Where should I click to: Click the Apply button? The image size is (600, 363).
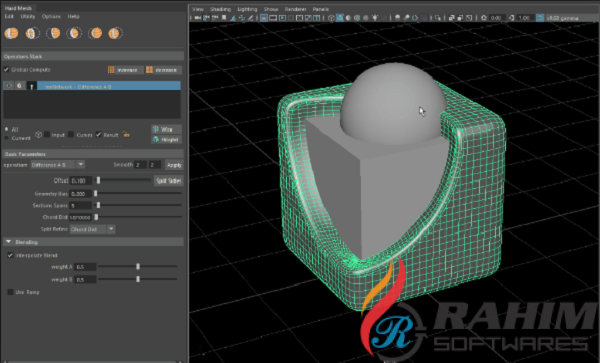tap(174, 165)
